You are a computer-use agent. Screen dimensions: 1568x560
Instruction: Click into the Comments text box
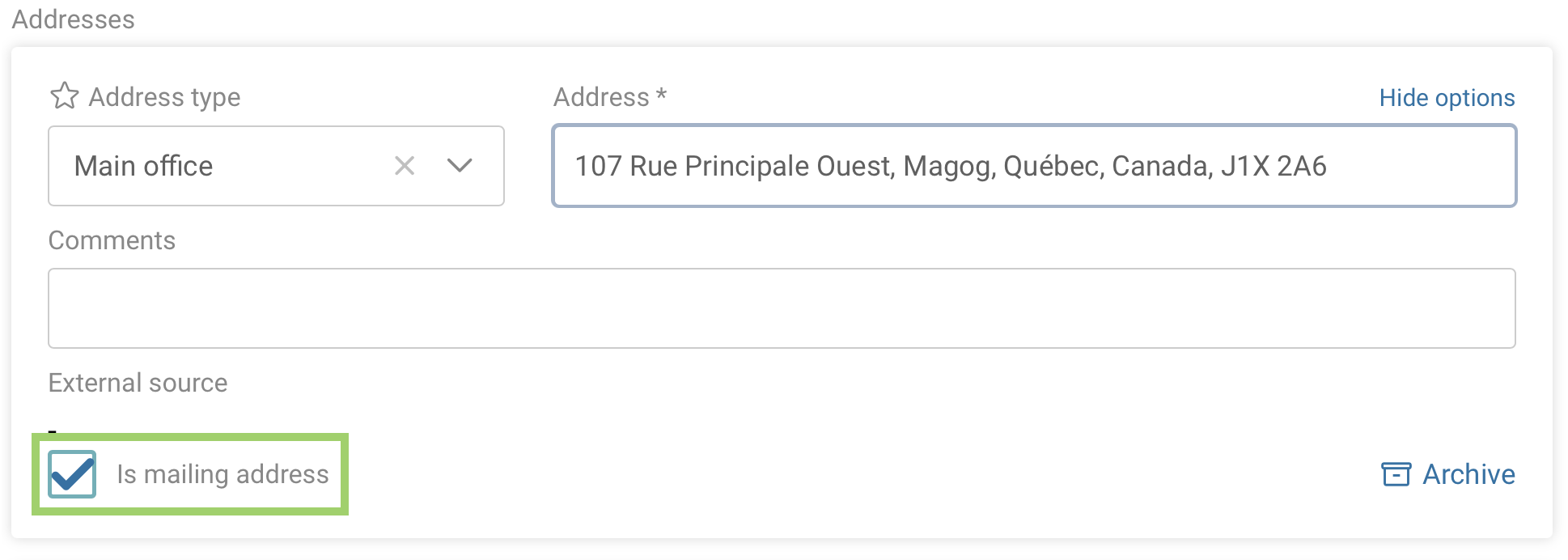(x=782, y=308)
